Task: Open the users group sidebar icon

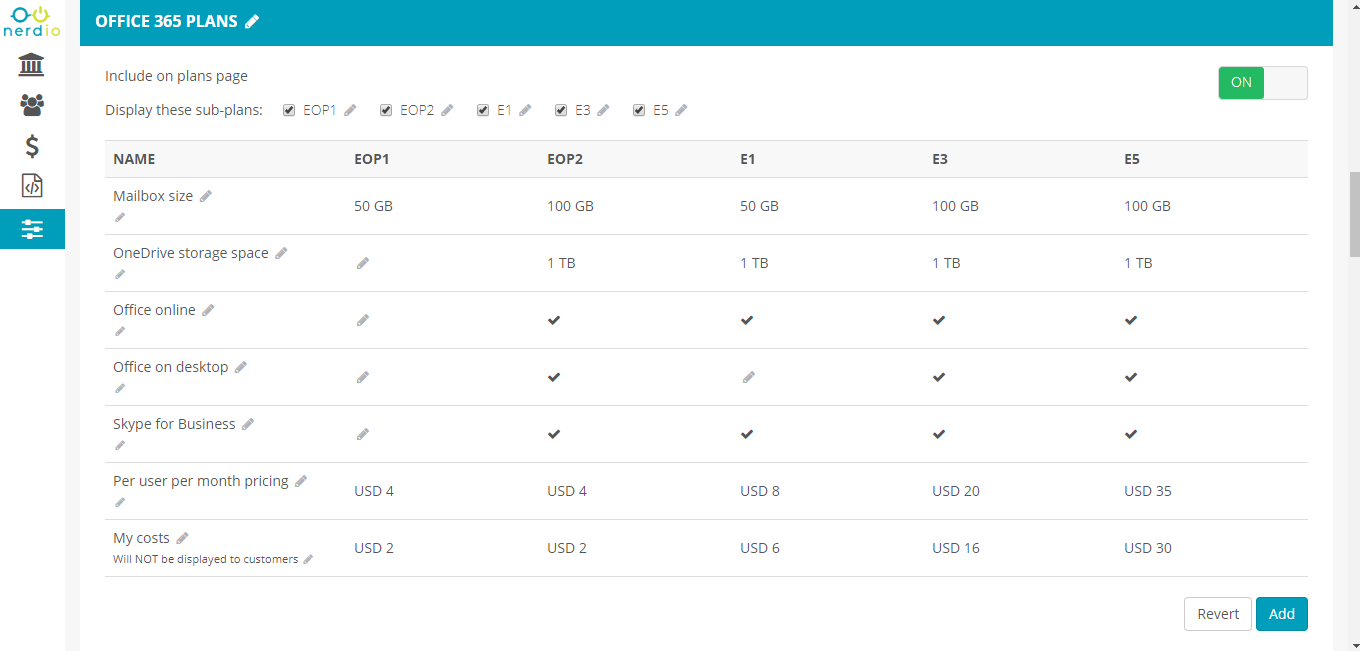Action: click(32, 105)
